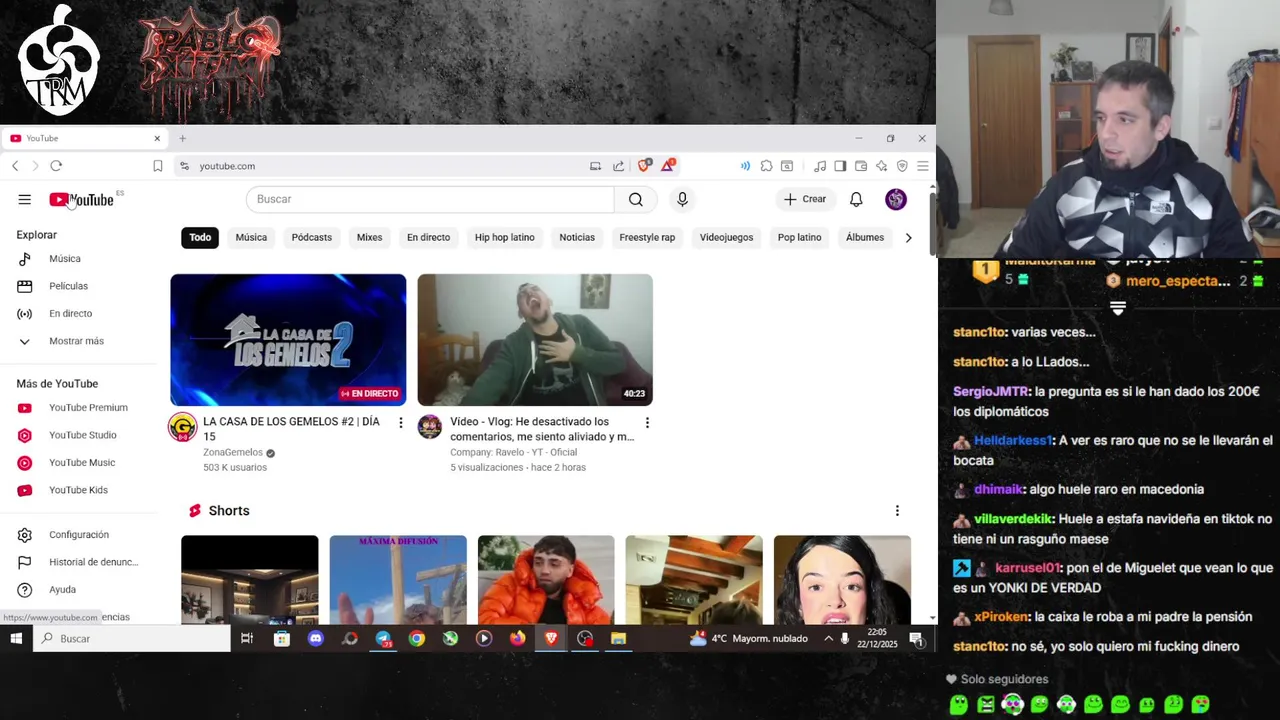Click the Brave VPN shield icon

902,166
